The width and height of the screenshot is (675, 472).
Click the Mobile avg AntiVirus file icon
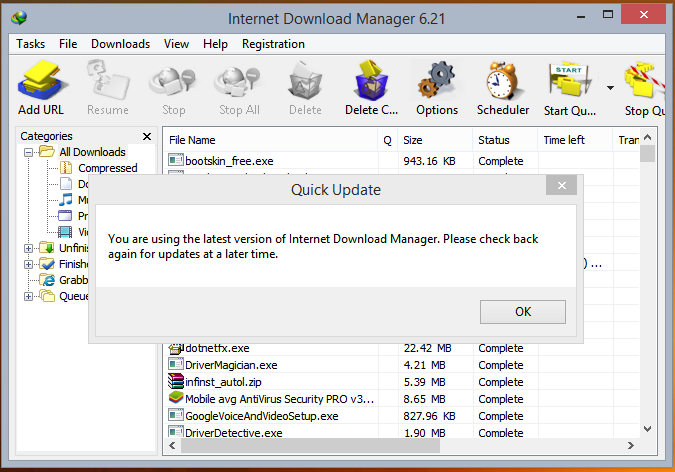point(176,397)
